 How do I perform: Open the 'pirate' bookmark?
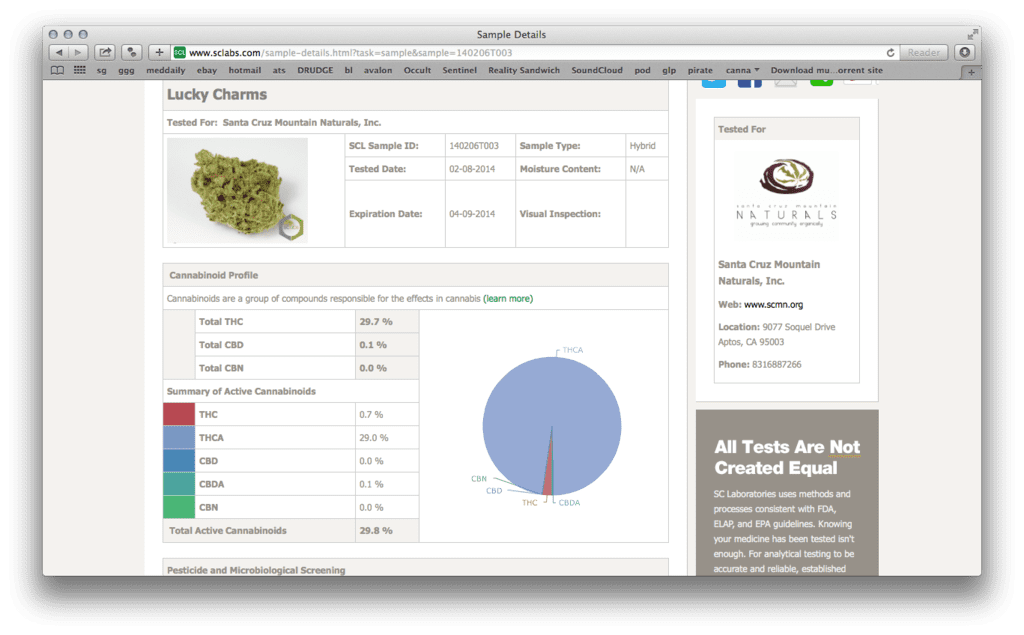pyautogui.click(x=700, y=71)
